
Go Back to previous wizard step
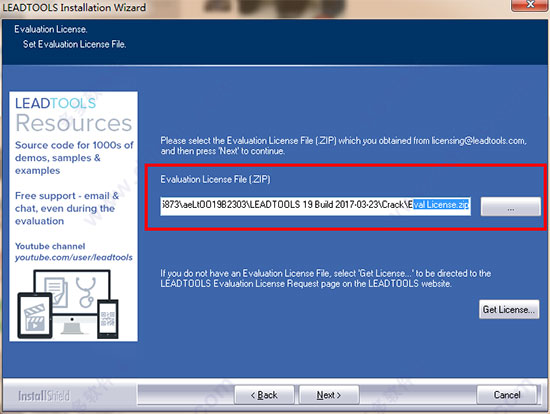(x=264, y=395)
